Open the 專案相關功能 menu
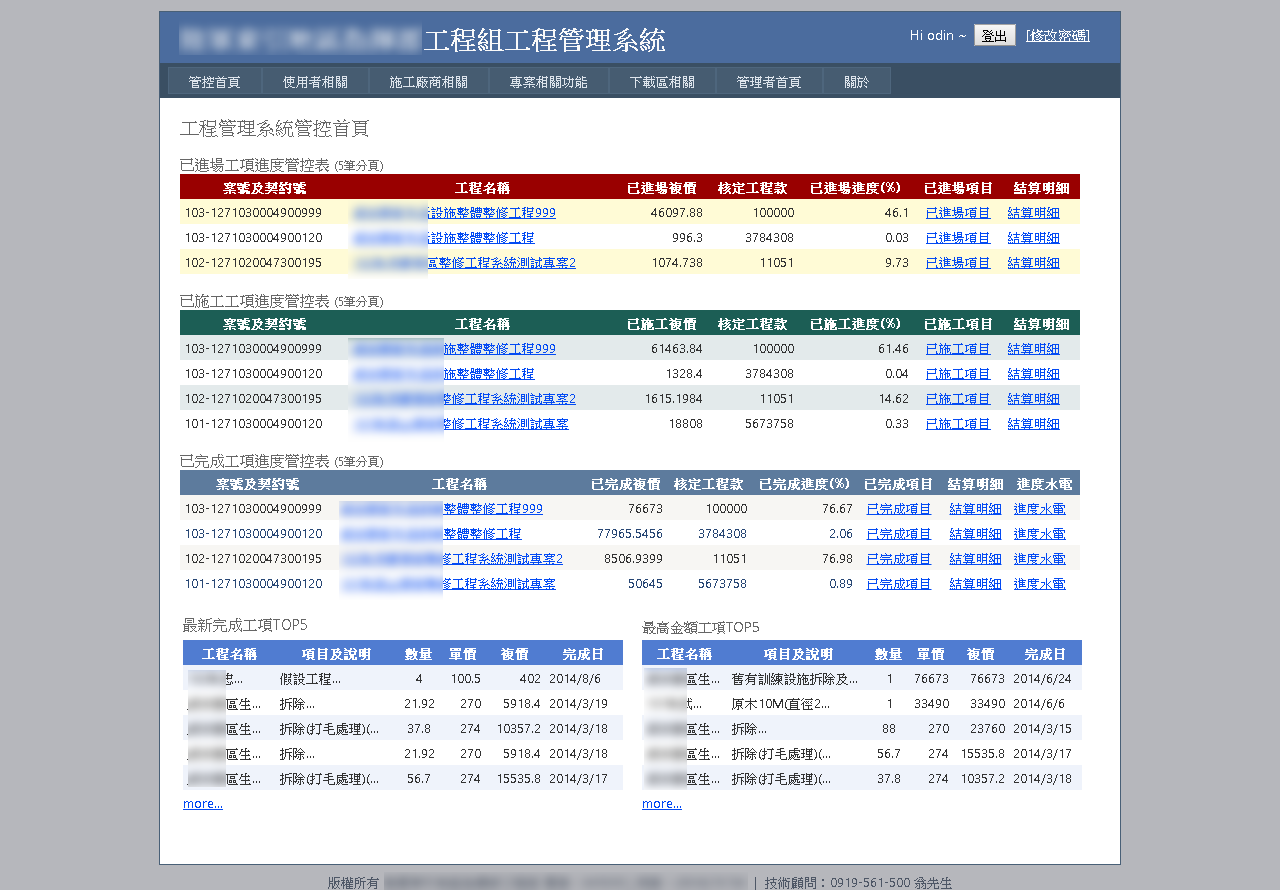Screen dimensions: 1280x890 548,82
